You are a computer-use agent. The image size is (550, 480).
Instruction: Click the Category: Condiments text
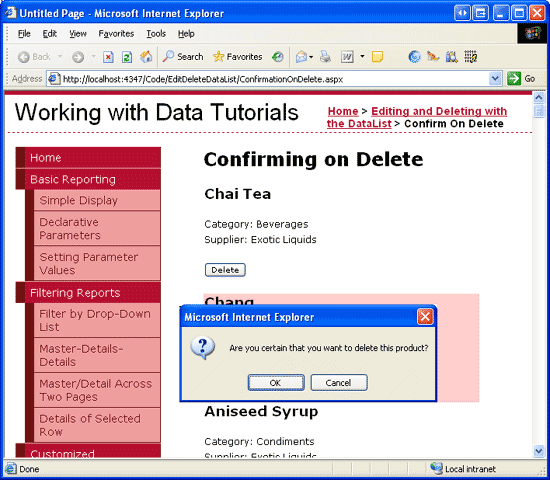pyautogui.click(x=259, y=441)
